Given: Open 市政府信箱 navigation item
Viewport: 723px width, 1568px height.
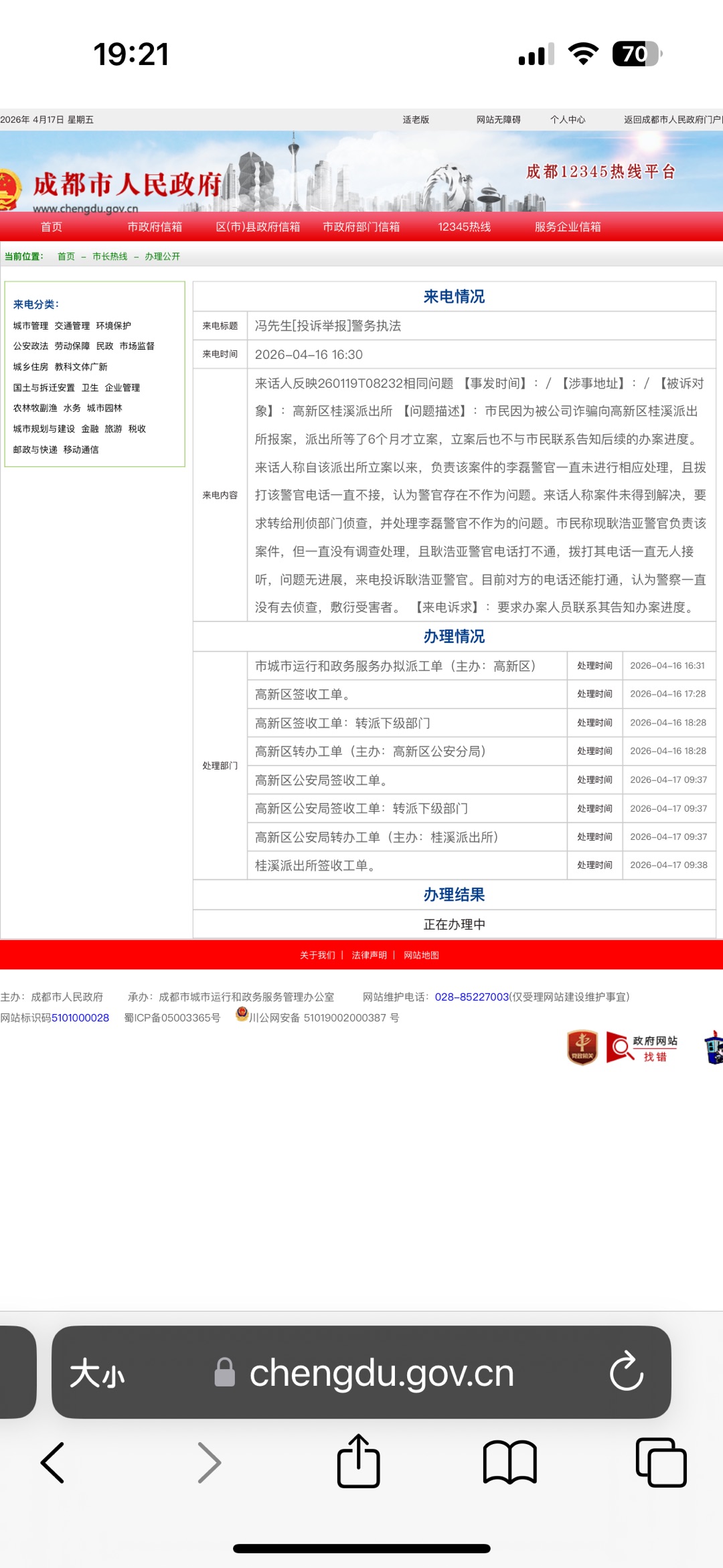Looking at the screenshot, I should [x=155, y=227].
